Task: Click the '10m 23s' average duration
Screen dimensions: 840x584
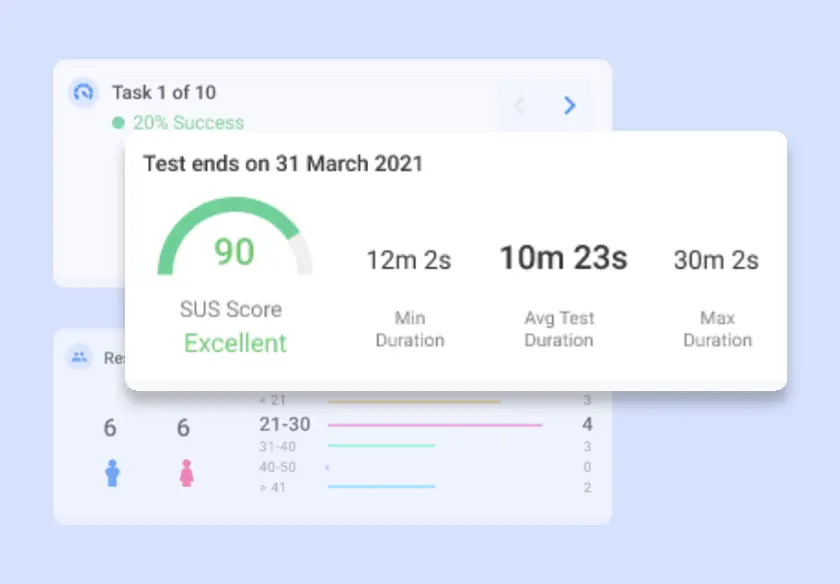Action: [x=563, y=258]
